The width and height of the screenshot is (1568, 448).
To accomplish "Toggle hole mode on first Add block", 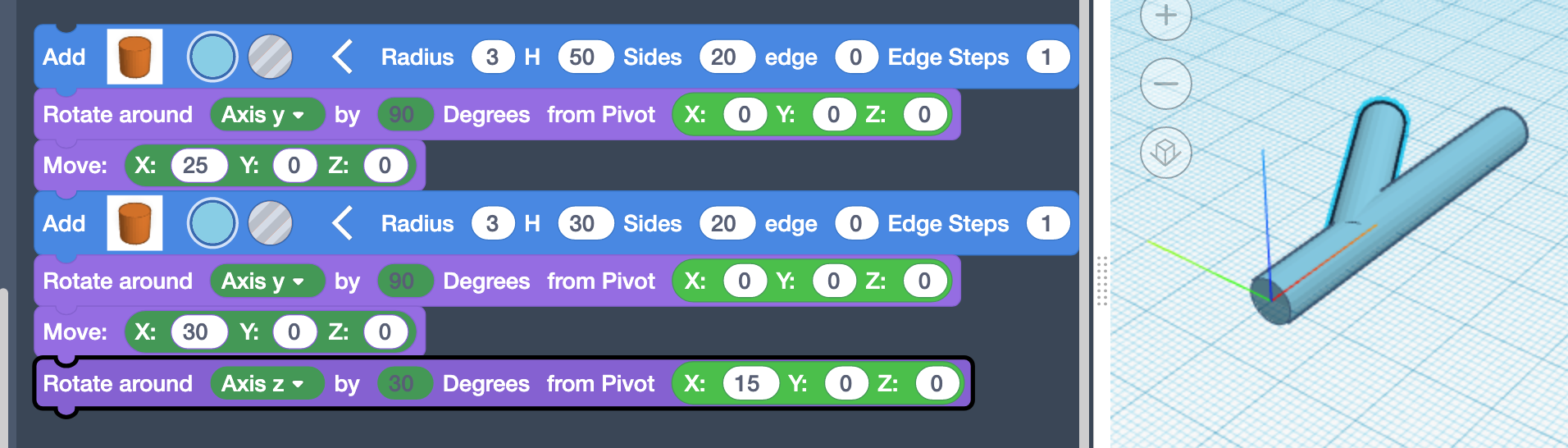I will [x=270, y=57].
